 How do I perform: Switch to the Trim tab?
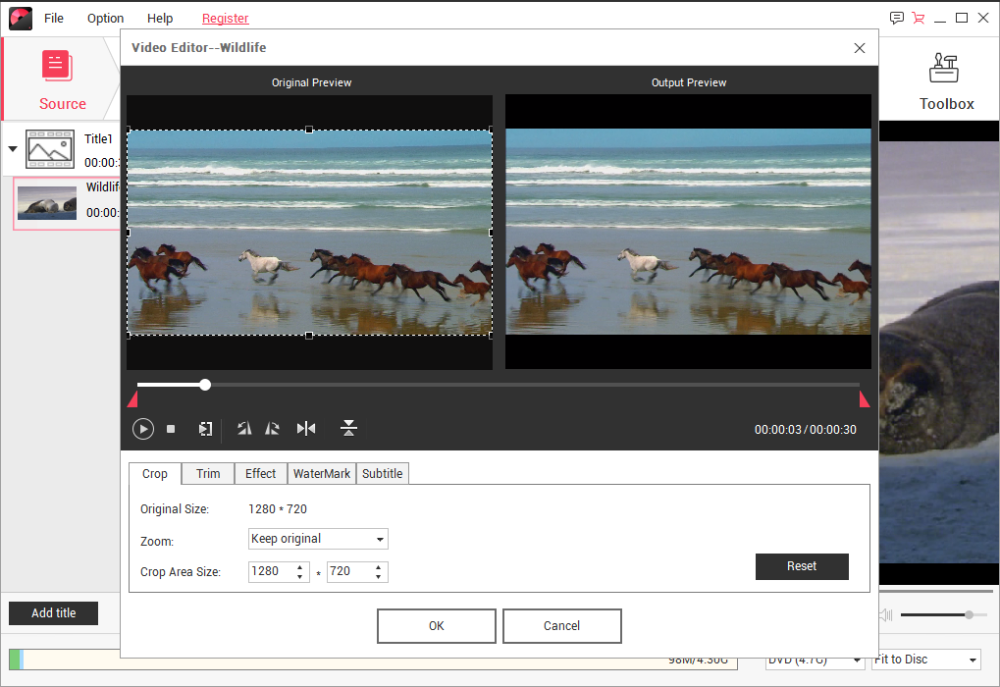[208, 474]
